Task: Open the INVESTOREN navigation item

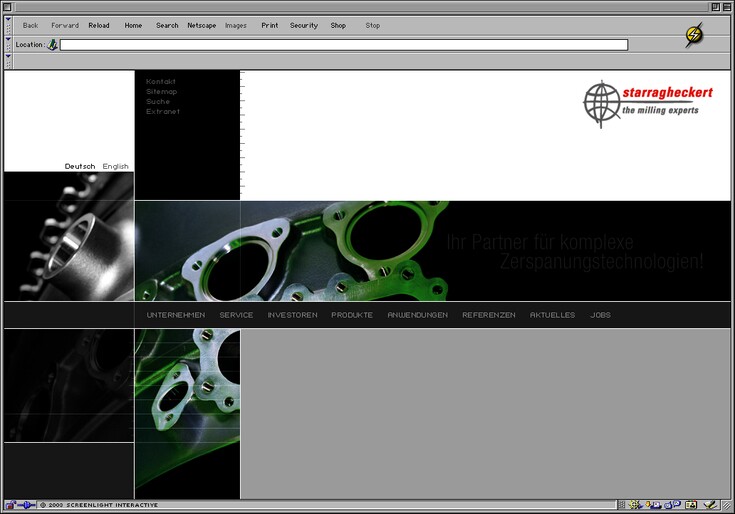Action: click(x=292, y=315)
